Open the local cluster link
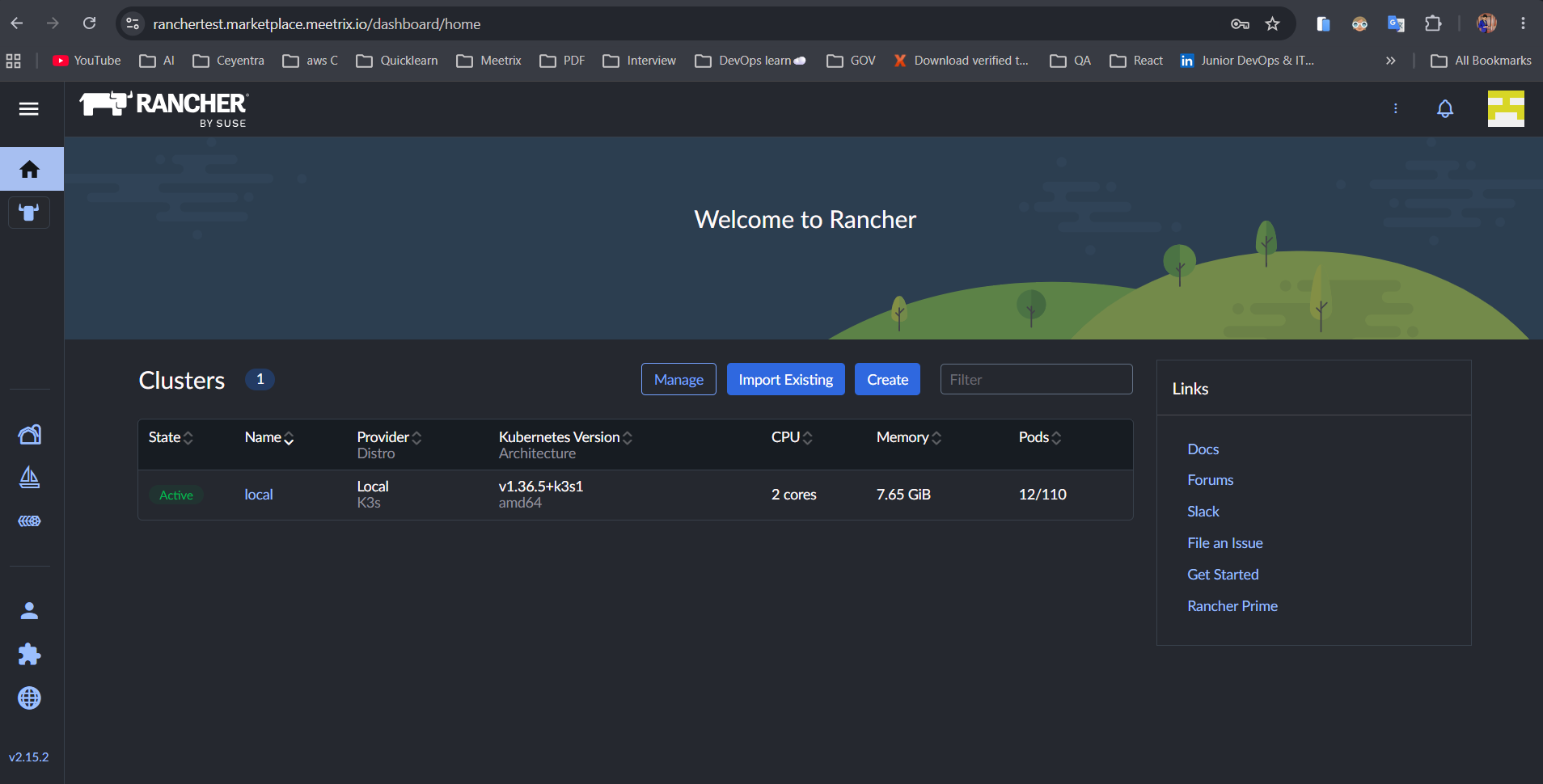This screenshot has height=784, width=1543. click(x=259, y=495)
